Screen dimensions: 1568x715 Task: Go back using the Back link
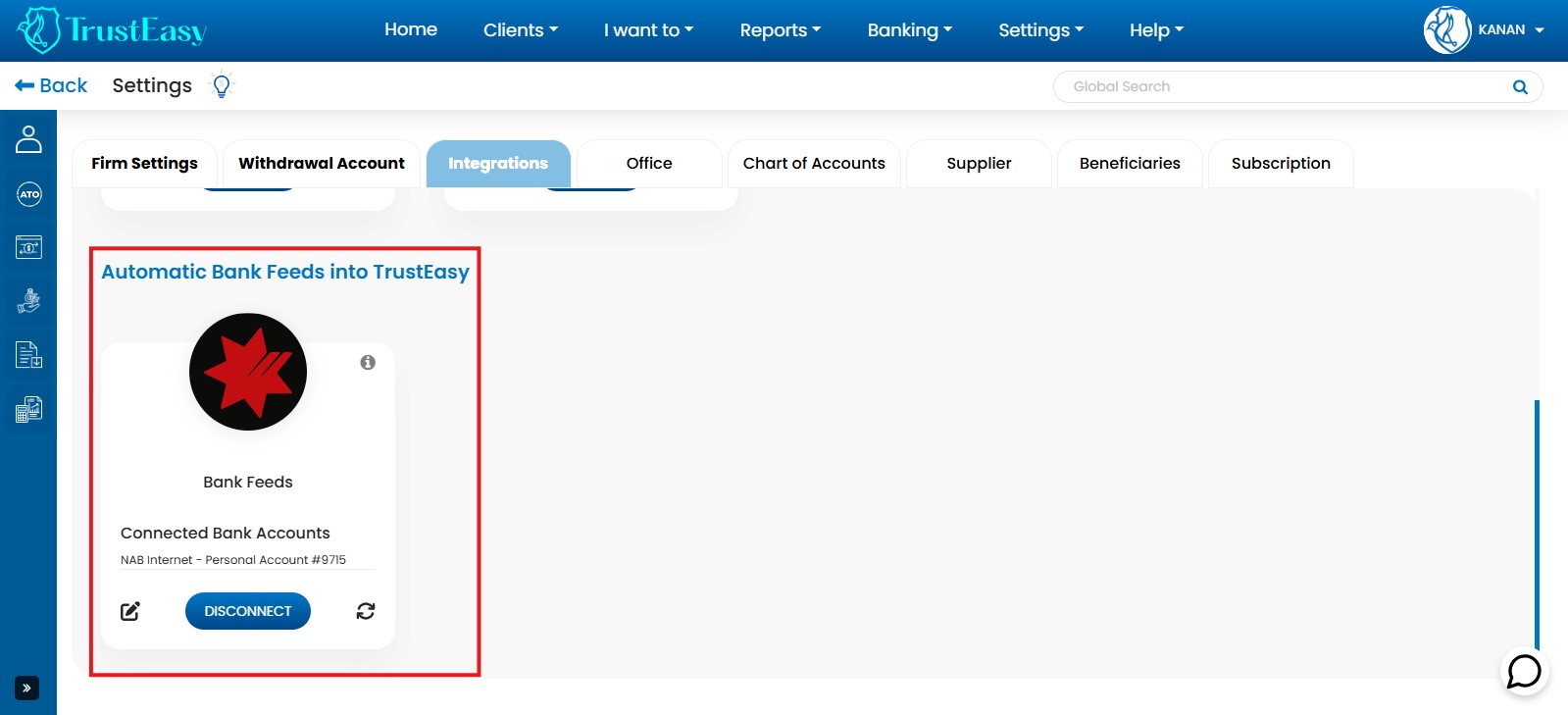[x=51, y=86]
